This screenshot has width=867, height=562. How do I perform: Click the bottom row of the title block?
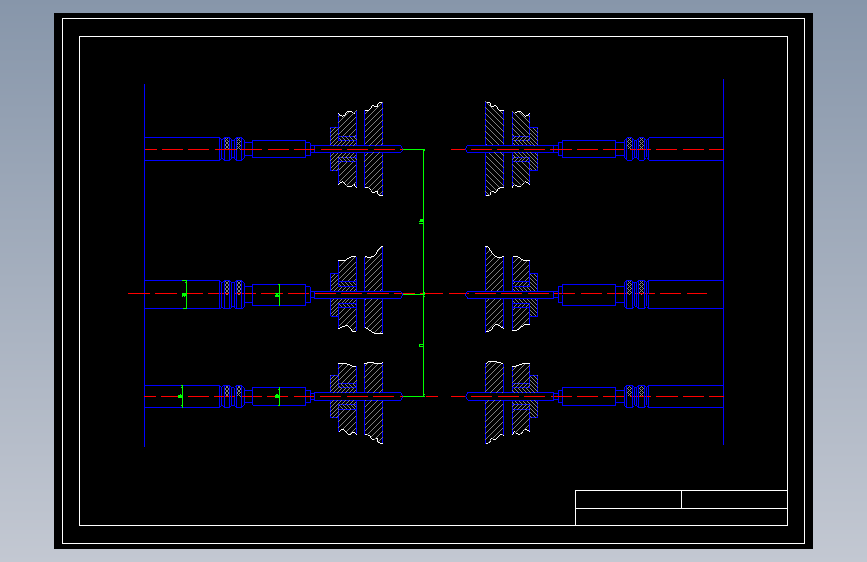click(681, 517)
